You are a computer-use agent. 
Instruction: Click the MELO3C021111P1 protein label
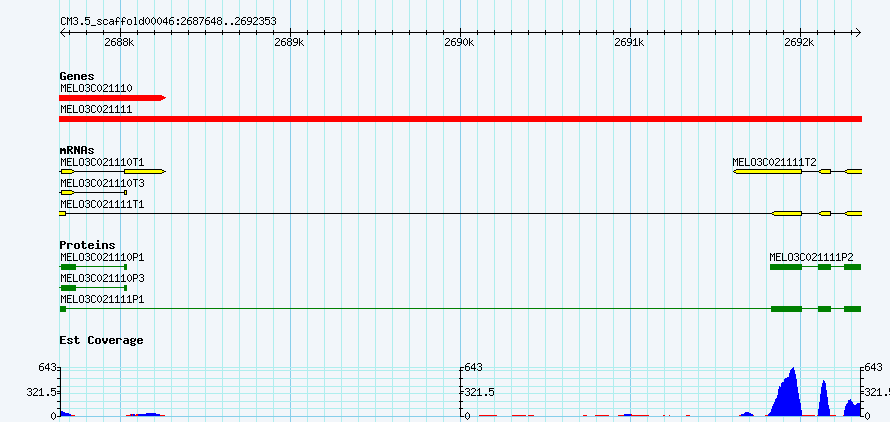point(102,299)
